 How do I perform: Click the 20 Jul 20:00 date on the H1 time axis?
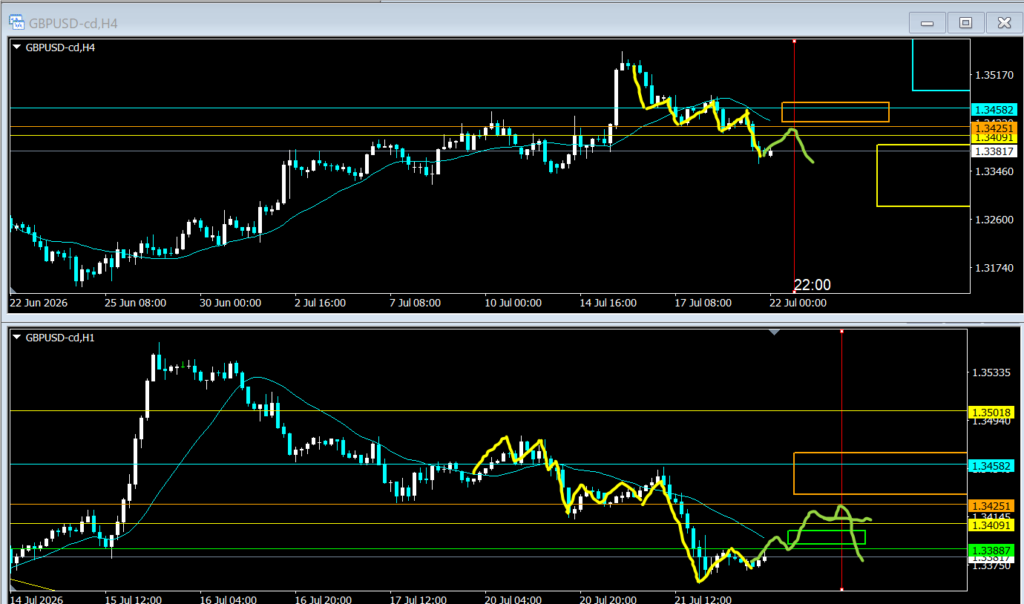tap(608, 599)
